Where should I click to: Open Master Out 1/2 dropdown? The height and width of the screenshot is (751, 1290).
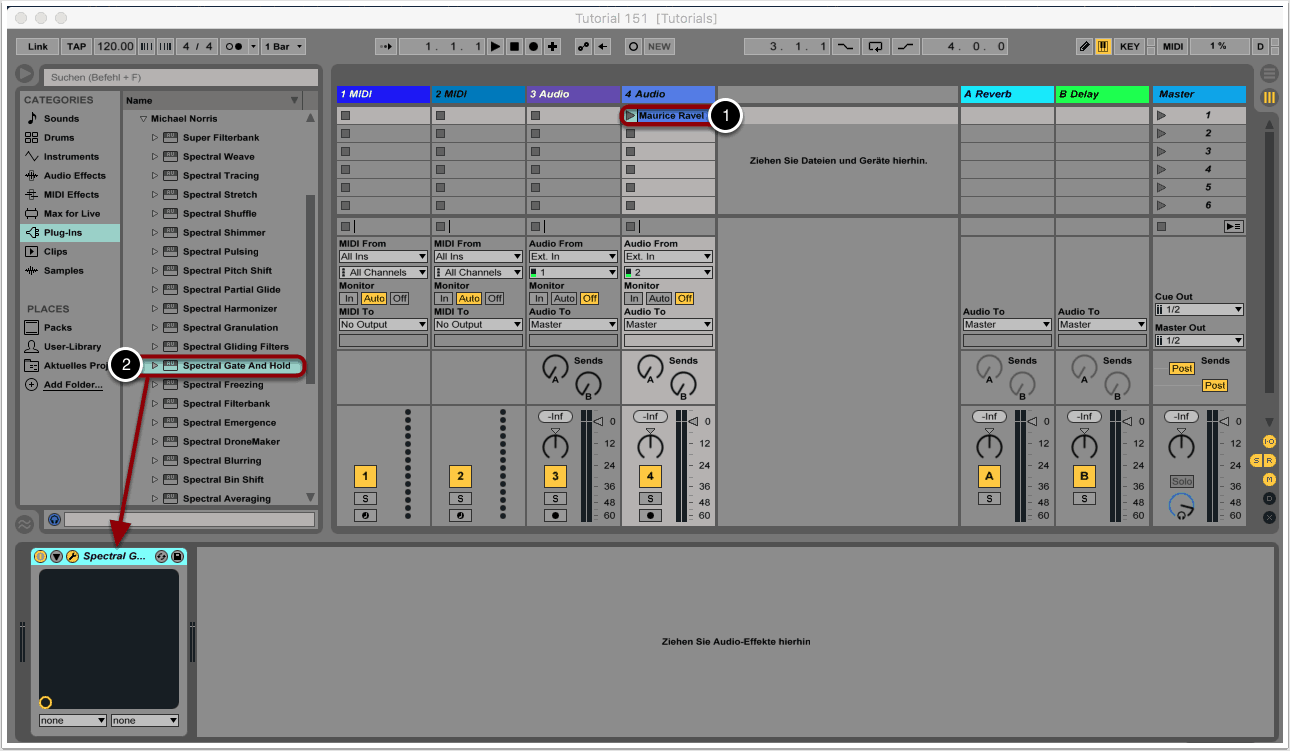tap(1199, 340)
